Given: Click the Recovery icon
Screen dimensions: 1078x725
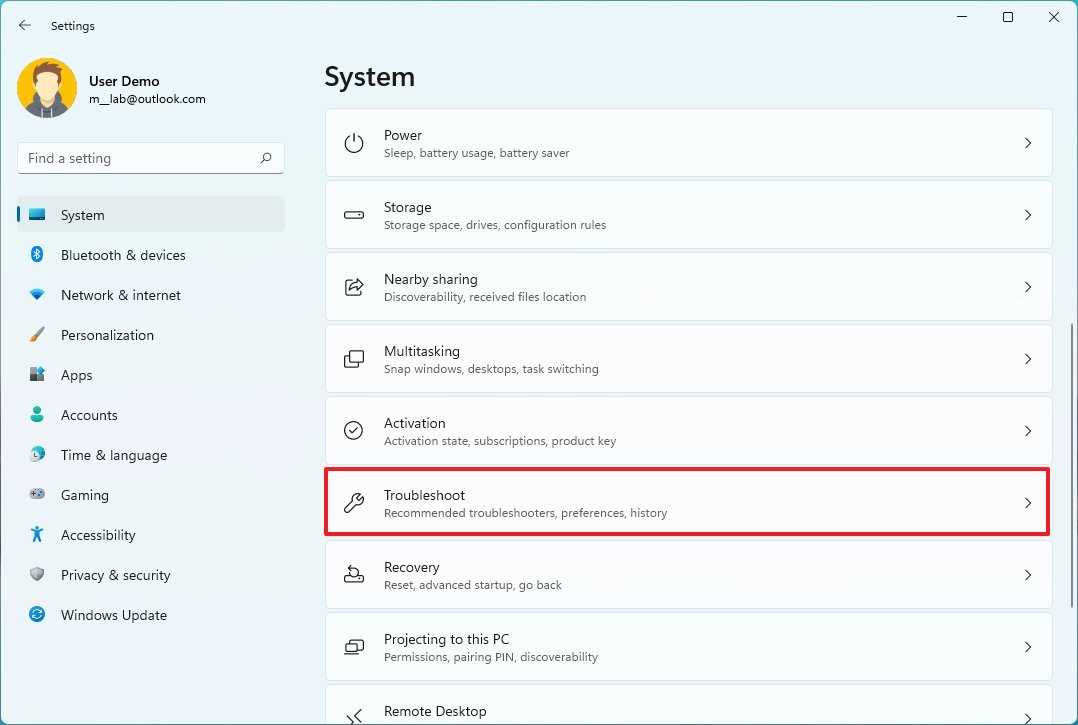Looking at the screenshot, I should click(x=354, y=575).
